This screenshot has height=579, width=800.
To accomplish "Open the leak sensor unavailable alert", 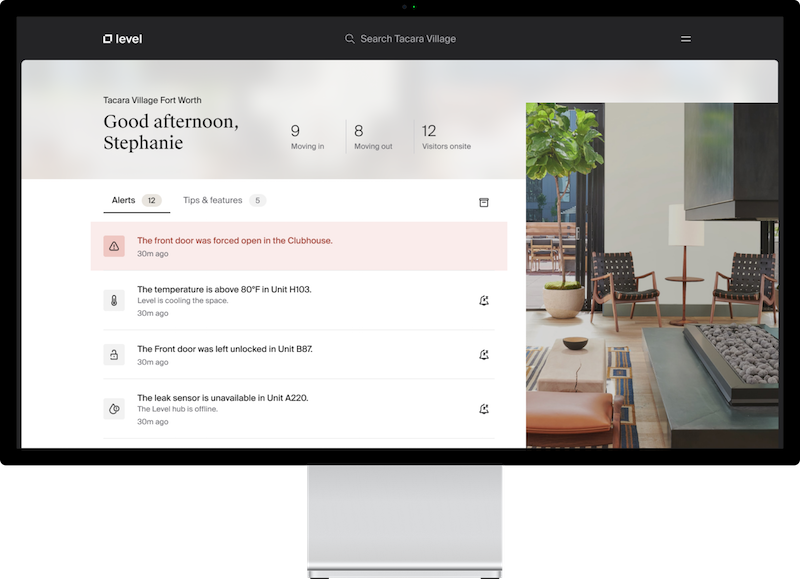I will coord(299,409).
